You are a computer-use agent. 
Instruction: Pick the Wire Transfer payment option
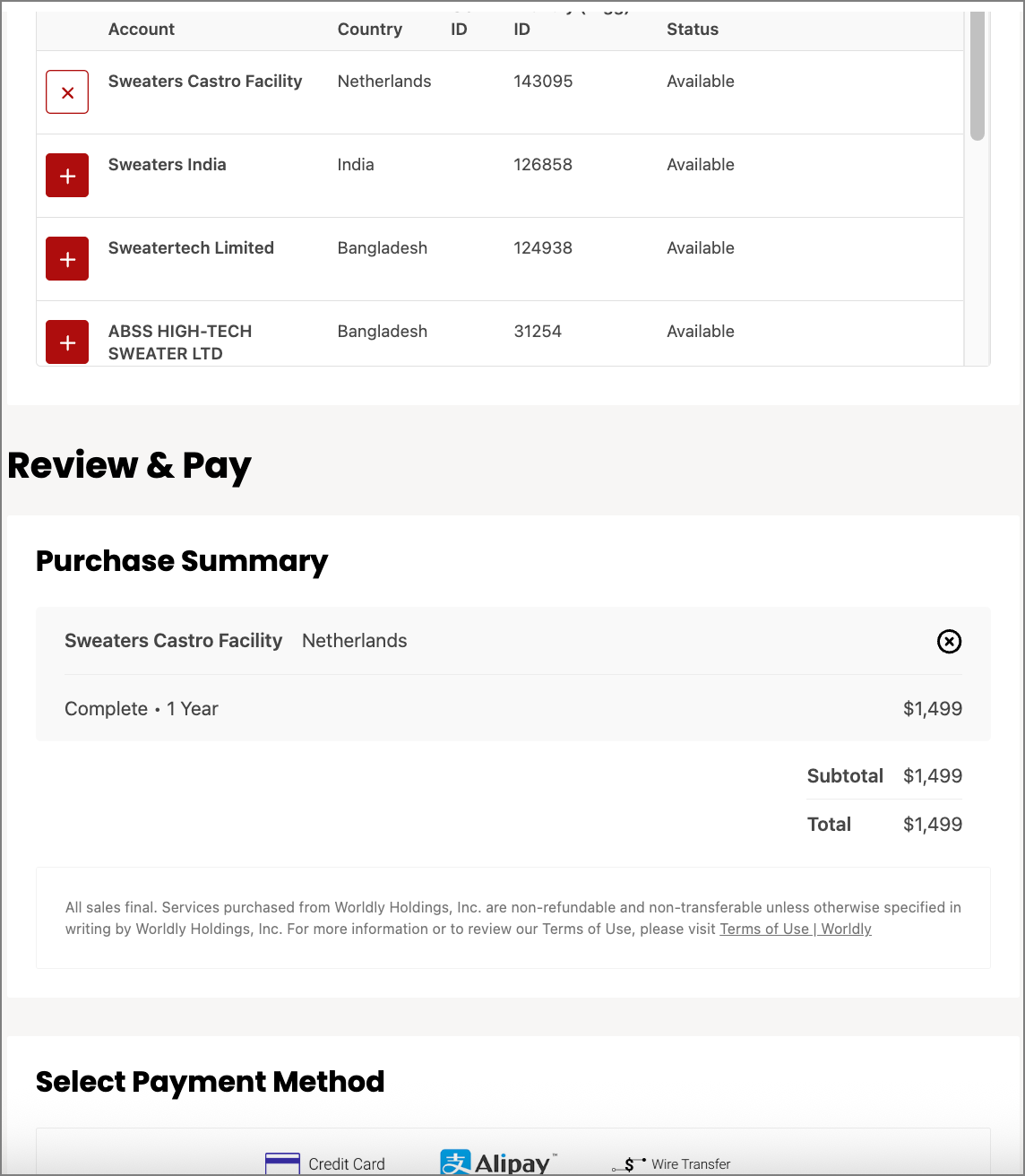672,1163
